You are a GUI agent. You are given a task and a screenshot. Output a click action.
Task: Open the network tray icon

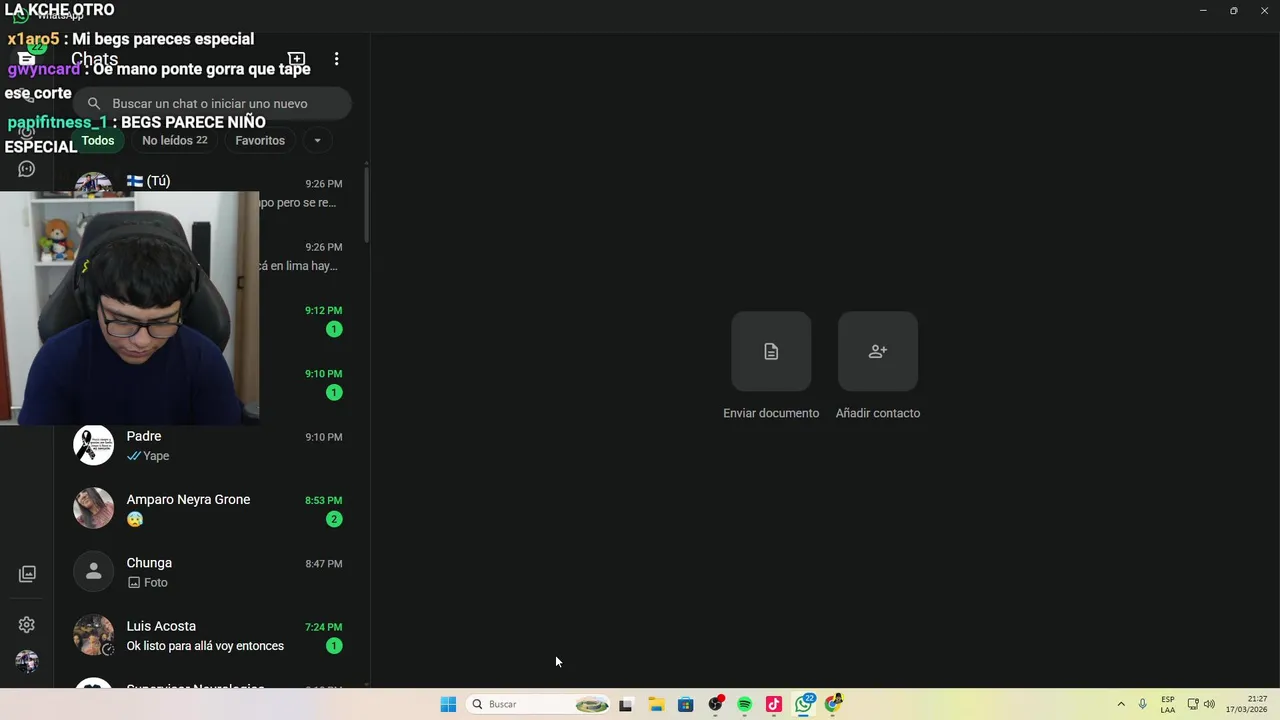(x=1193, y=704)
